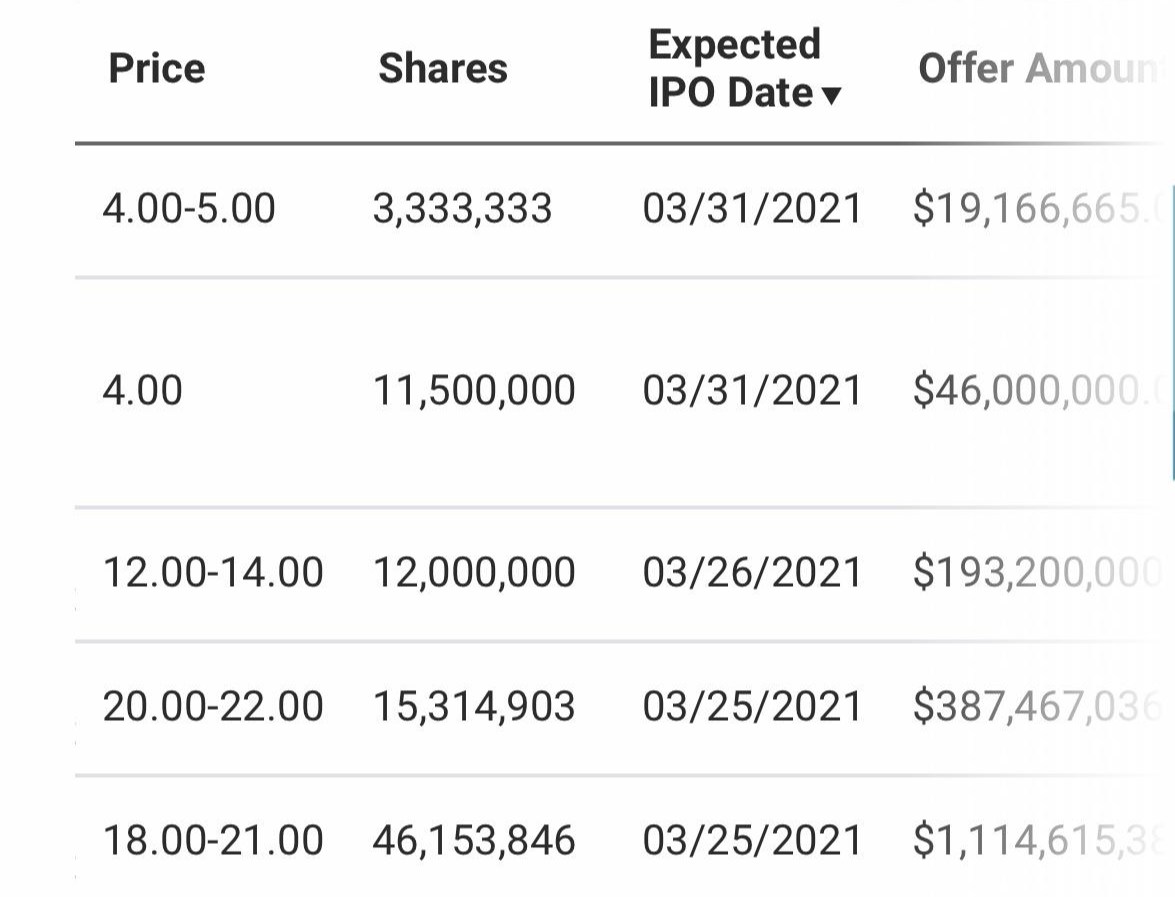
Task: Select the 46,153,846 shares cell
Action: click(x=474, y=840)
